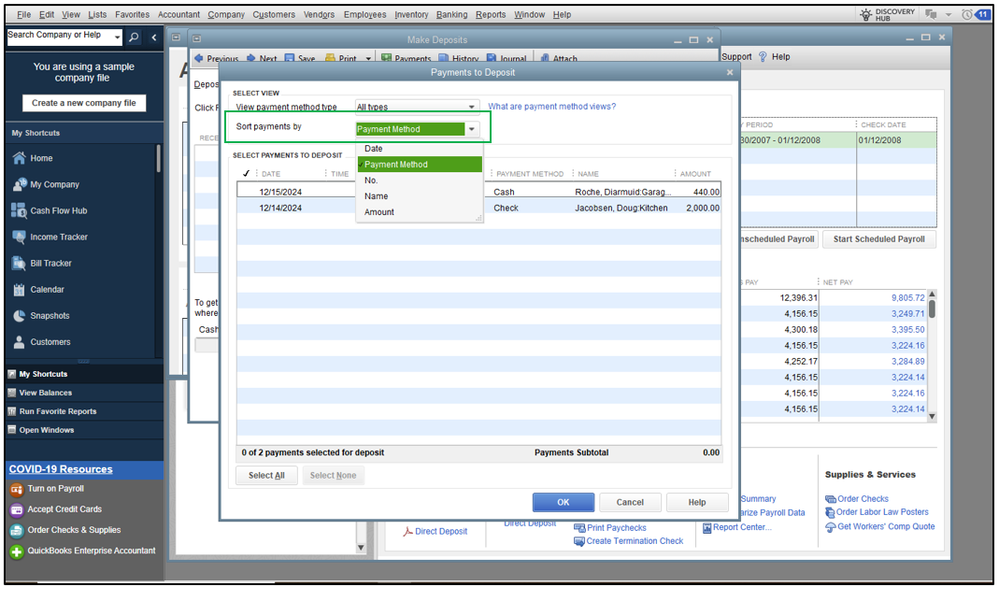Click the Turn on Payroll icon
The image size is (999, 589).
click(x=17, y=490)
